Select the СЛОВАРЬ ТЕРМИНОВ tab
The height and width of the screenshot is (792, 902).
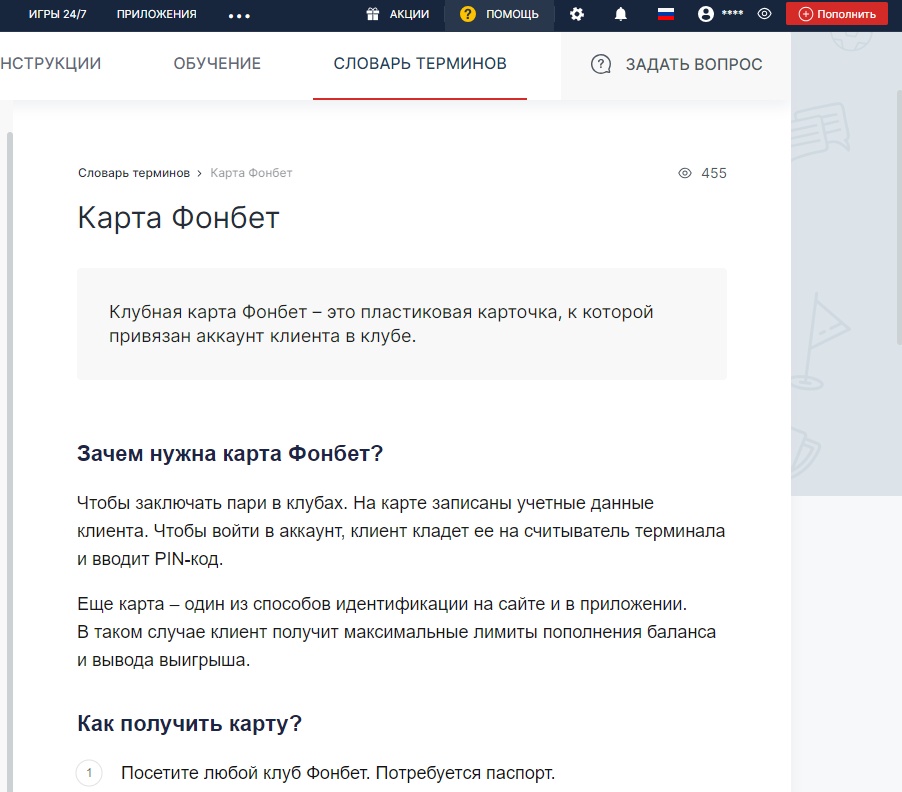[x=420, y=64]
